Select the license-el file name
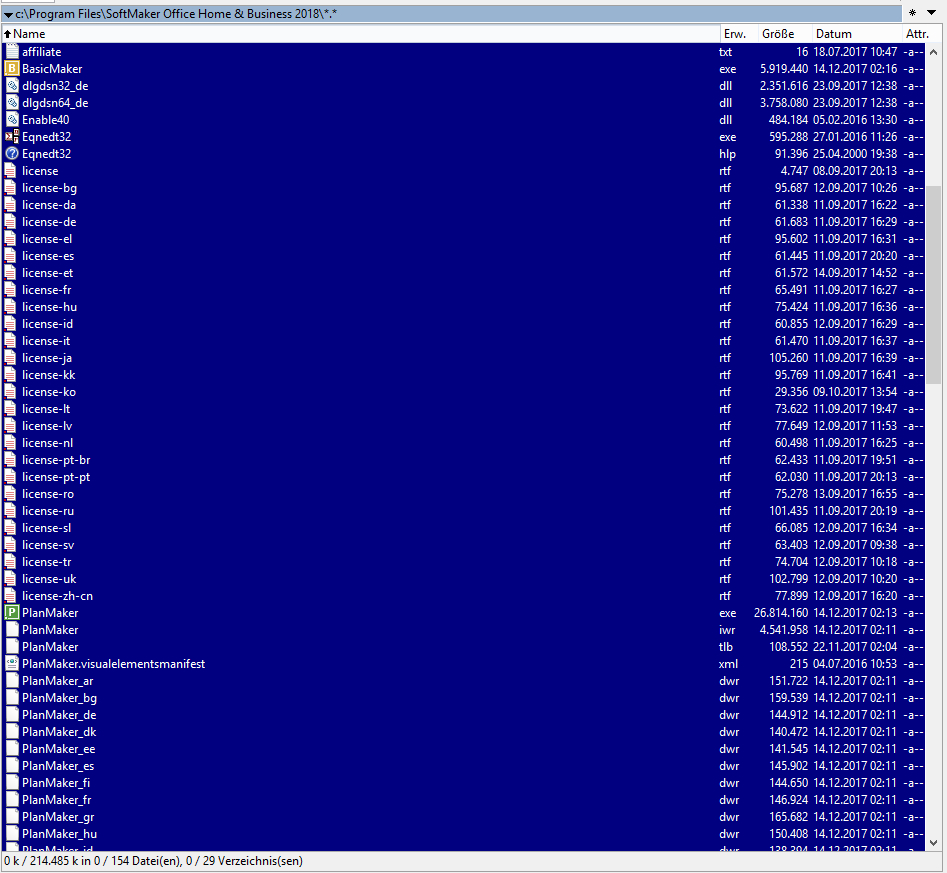The image size is (947, 873). tap(47, 239)
